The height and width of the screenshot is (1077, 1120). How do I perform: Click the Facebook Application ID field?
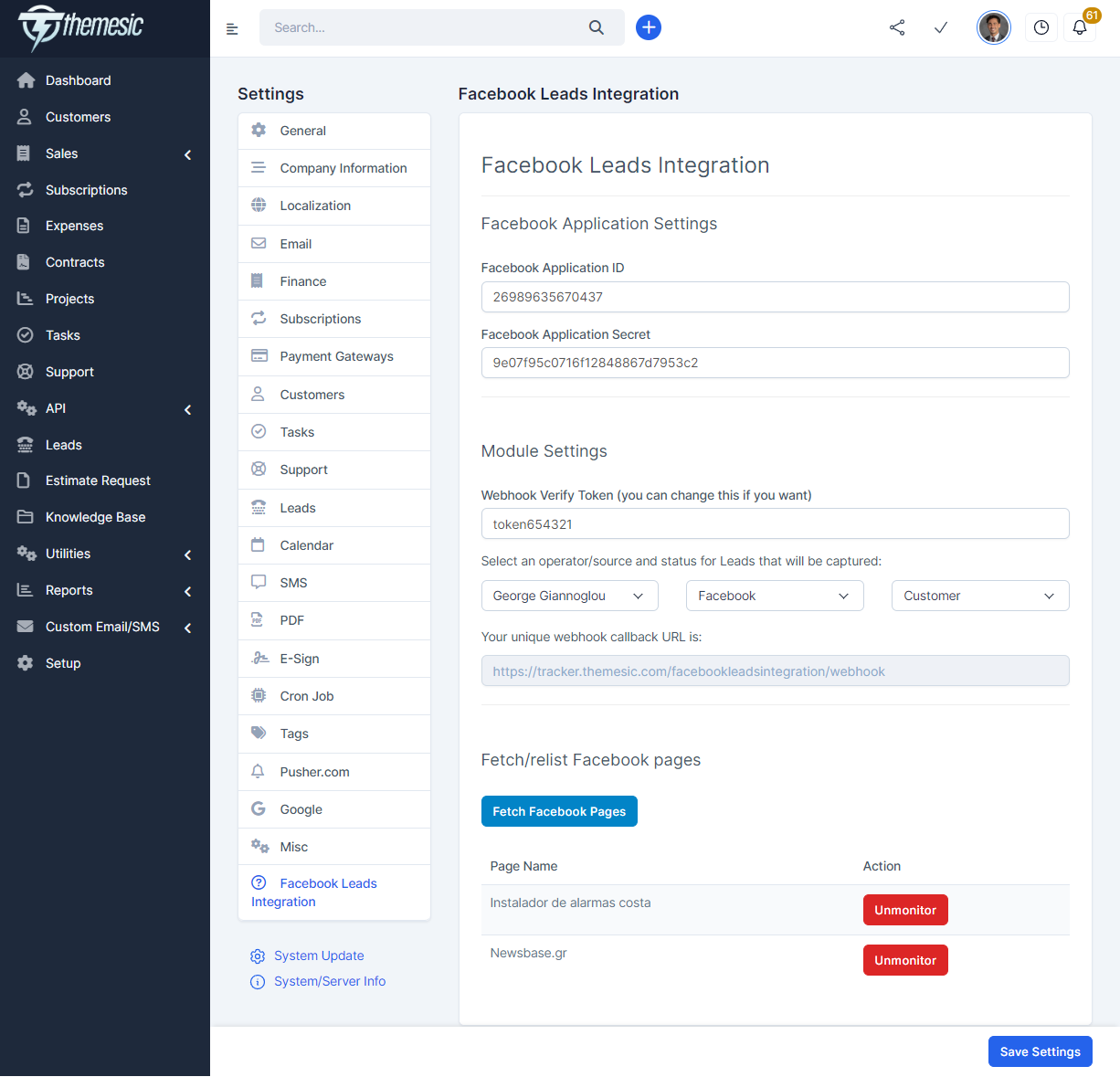775,297
